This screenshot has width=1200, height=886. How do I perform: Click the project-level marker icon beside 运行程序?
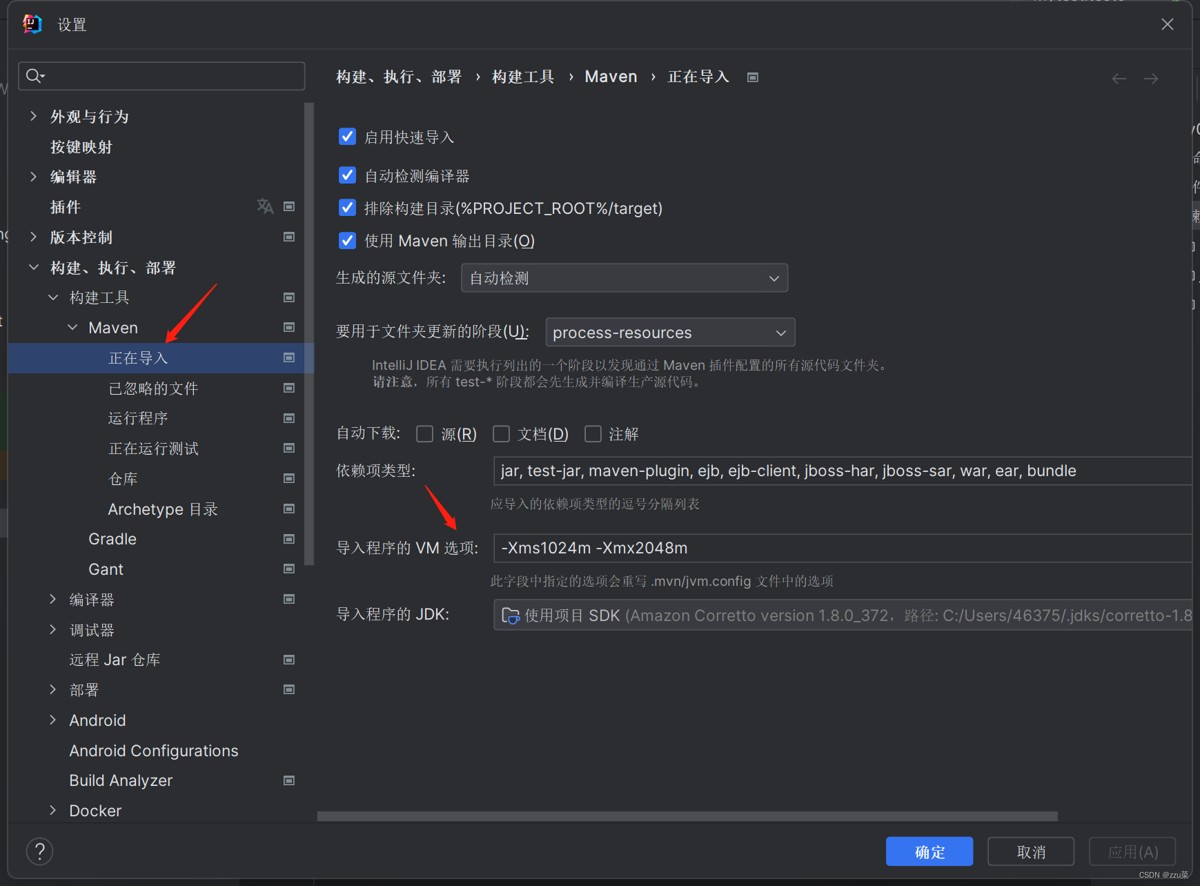(x=289, y=418)
